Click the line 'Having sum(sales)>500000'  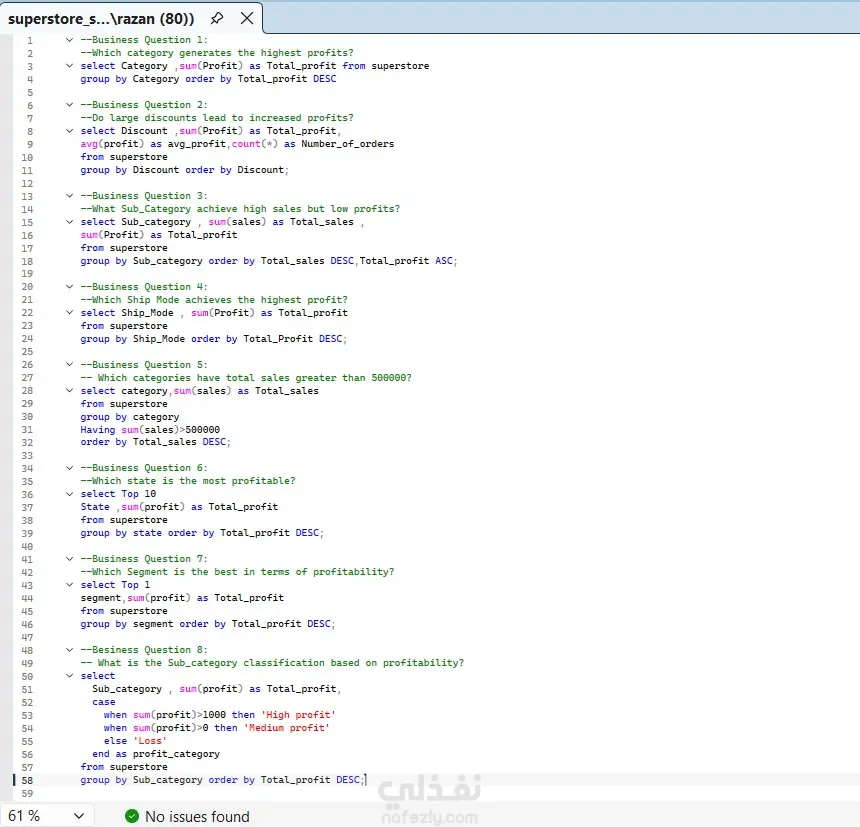point(150,430)
